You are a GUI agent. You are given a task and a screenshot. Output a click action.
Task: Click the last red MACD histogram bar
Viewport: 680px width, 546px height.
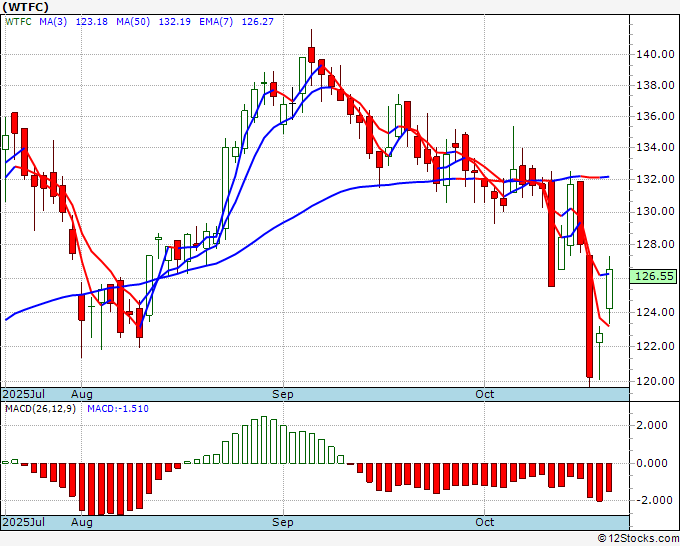(x=609, y=477)
